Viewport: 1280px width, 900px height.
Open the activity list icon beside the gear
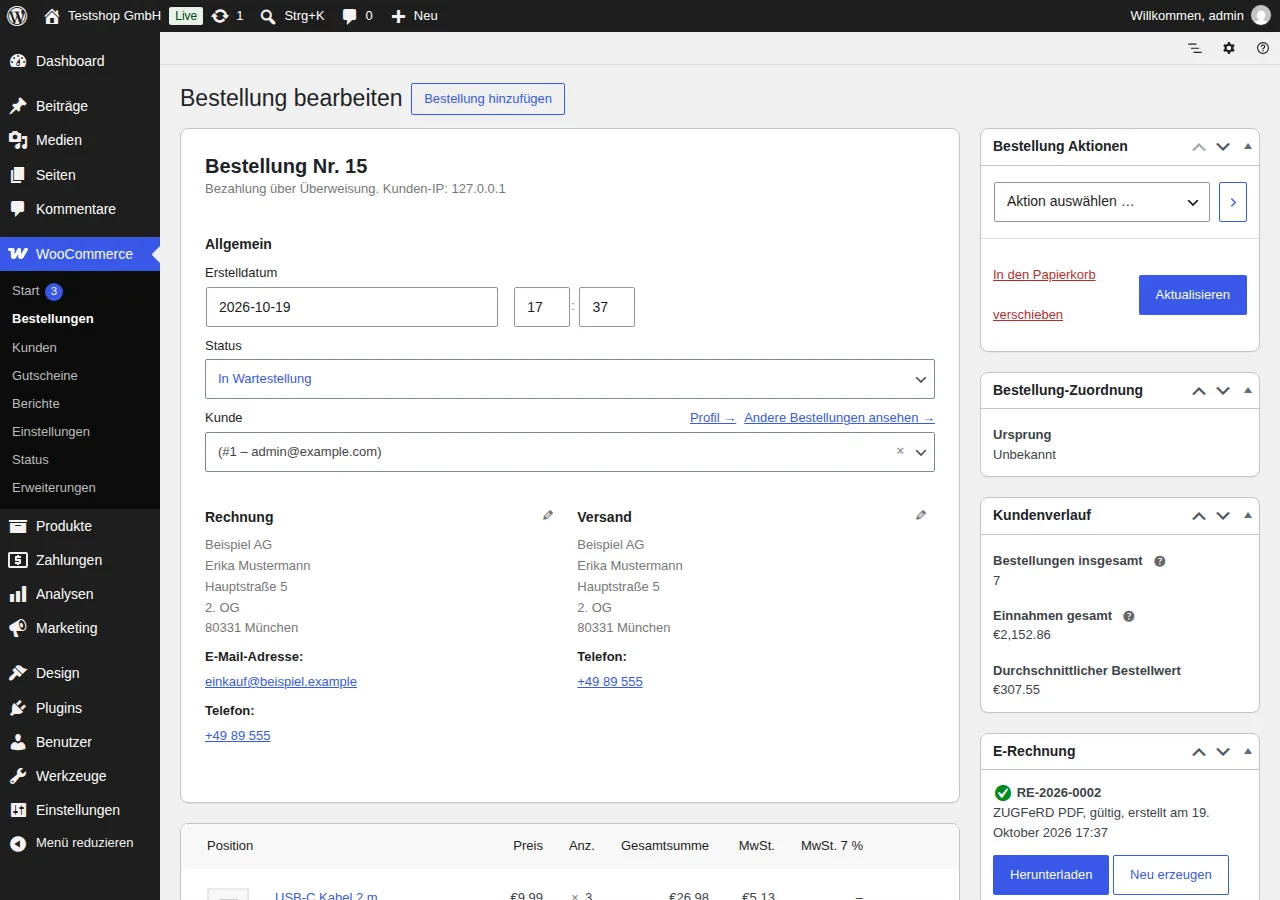(1195, 48)
